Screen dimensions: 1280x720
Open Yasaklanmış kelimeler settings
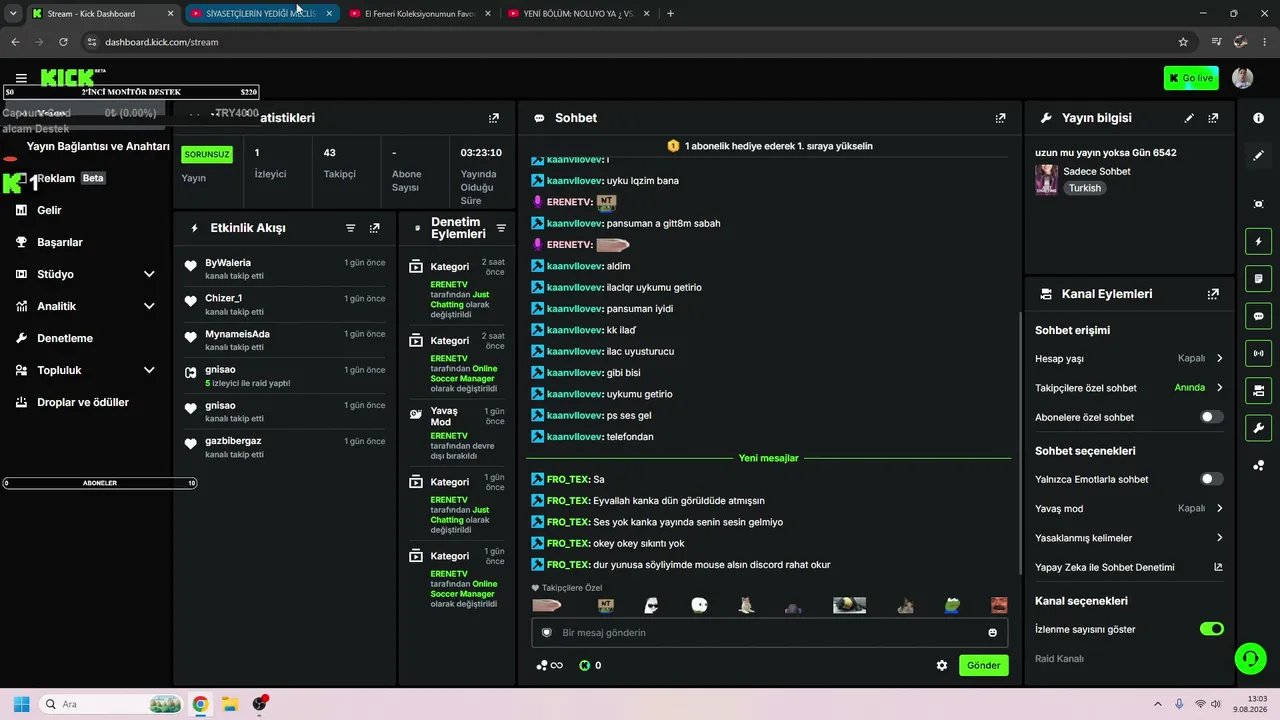click(x=1129, y=538)
